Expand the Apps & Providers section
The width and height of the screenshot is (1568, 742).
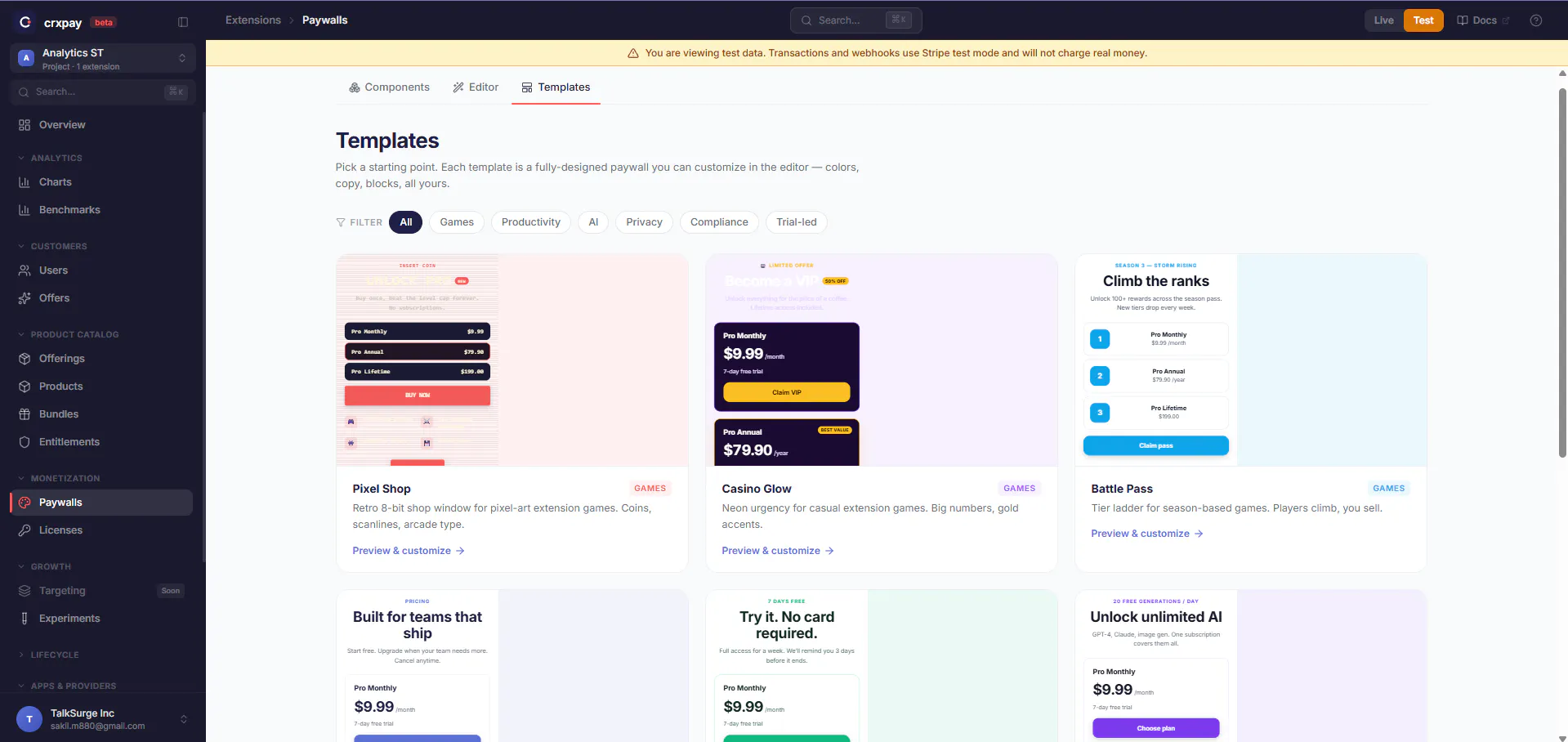(x=67, y=686)
